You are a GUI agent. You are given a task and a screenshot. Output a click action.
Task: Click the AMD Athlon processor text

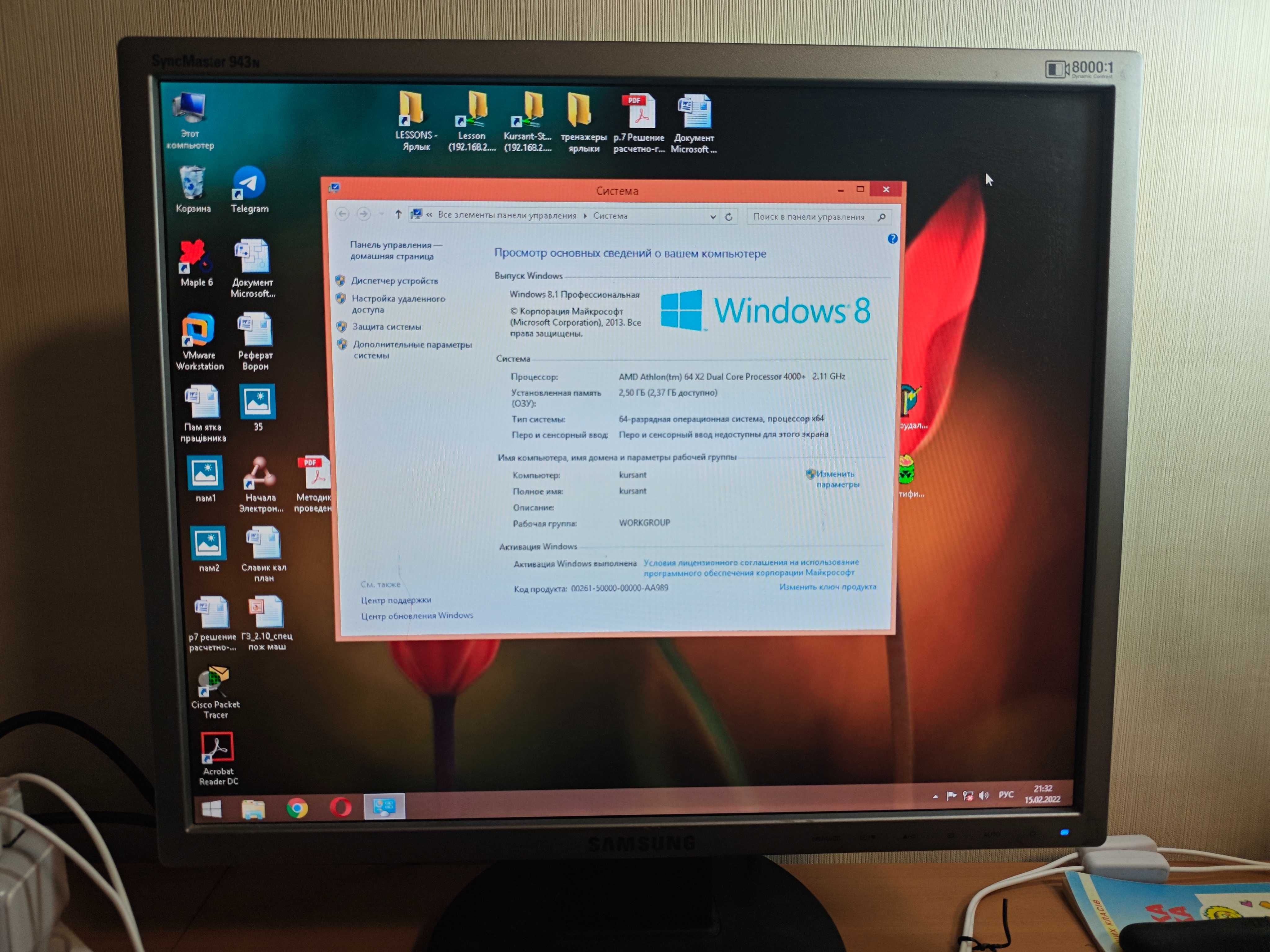click(x=731, y=377)
